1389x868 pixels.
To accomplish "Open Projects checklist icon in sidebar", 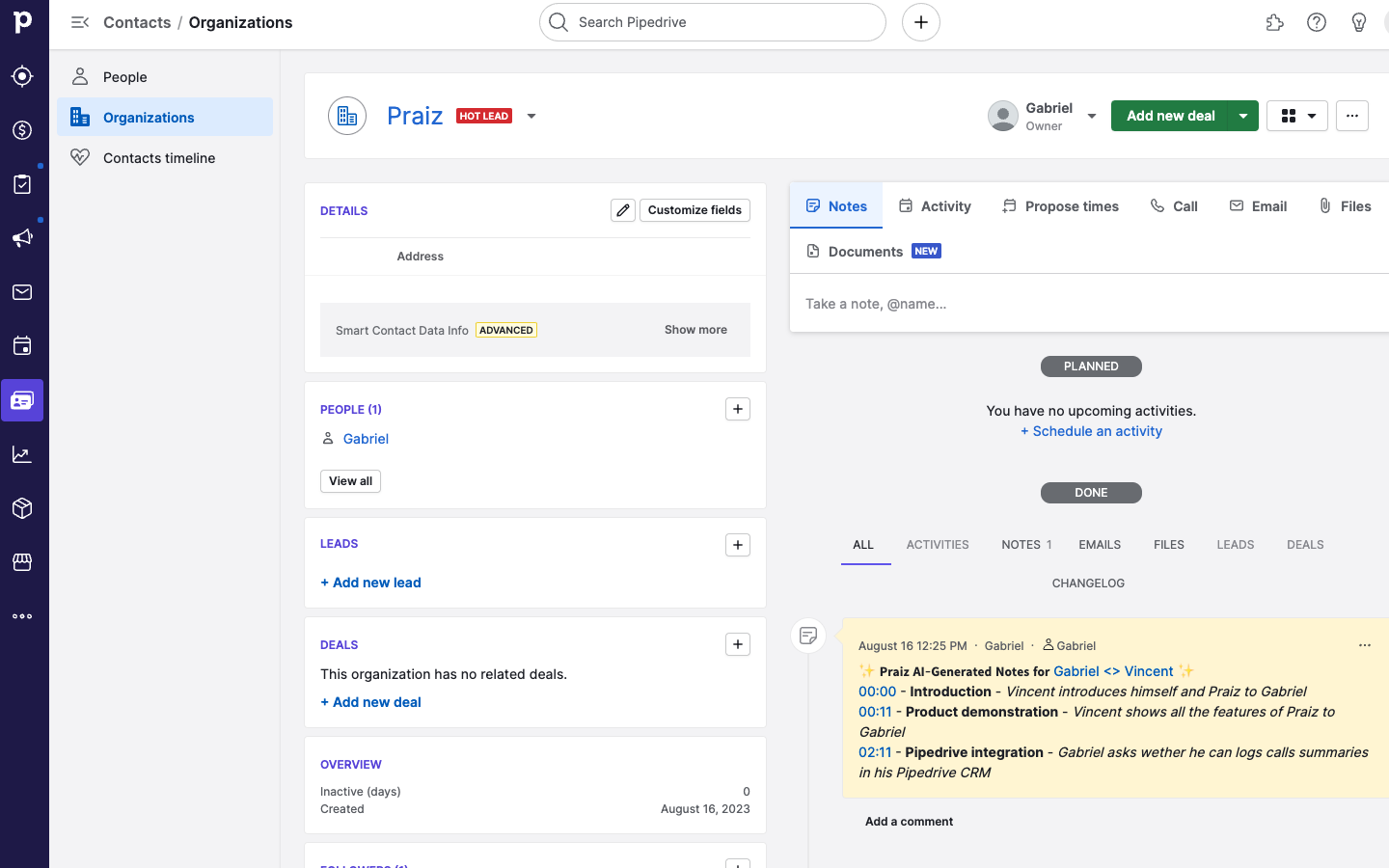I will point(22,184).
